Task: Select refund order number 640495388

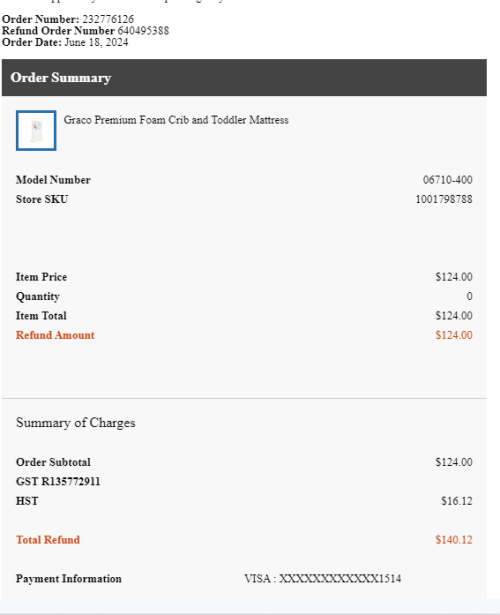Action: click(x=144, y=31)
